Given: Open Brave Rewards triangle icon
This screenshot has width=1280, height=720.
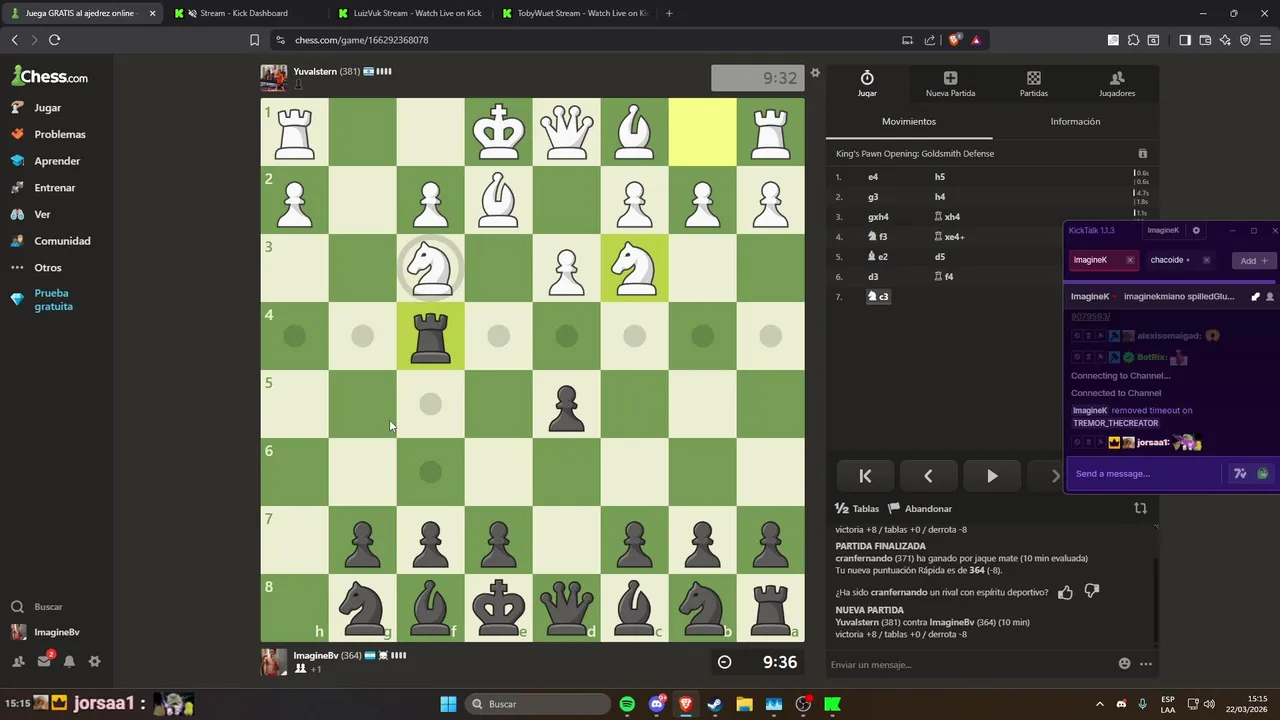Looking at the screenshot, I should [976, 40].
